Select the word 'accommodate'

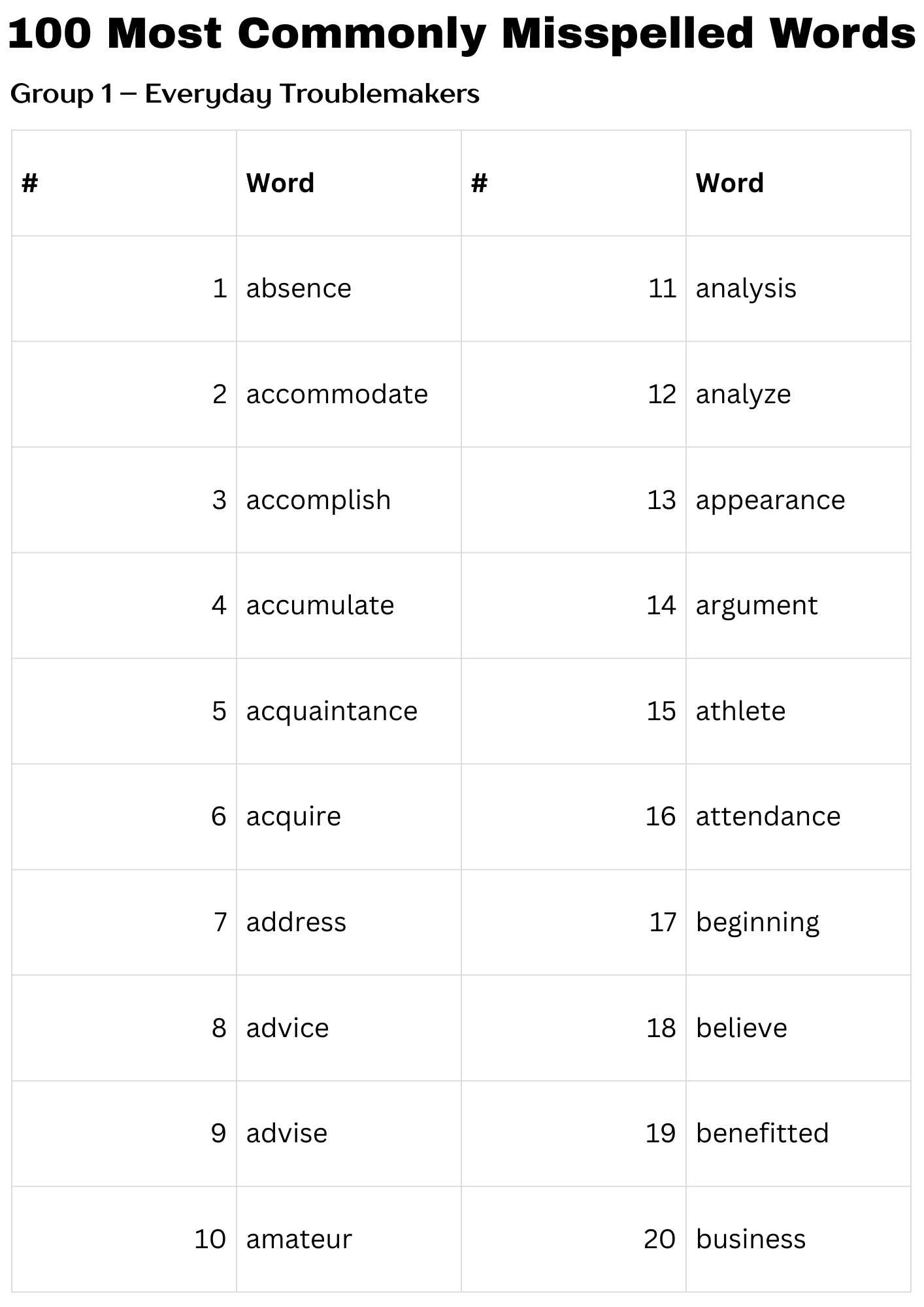(x=337, y=395)
